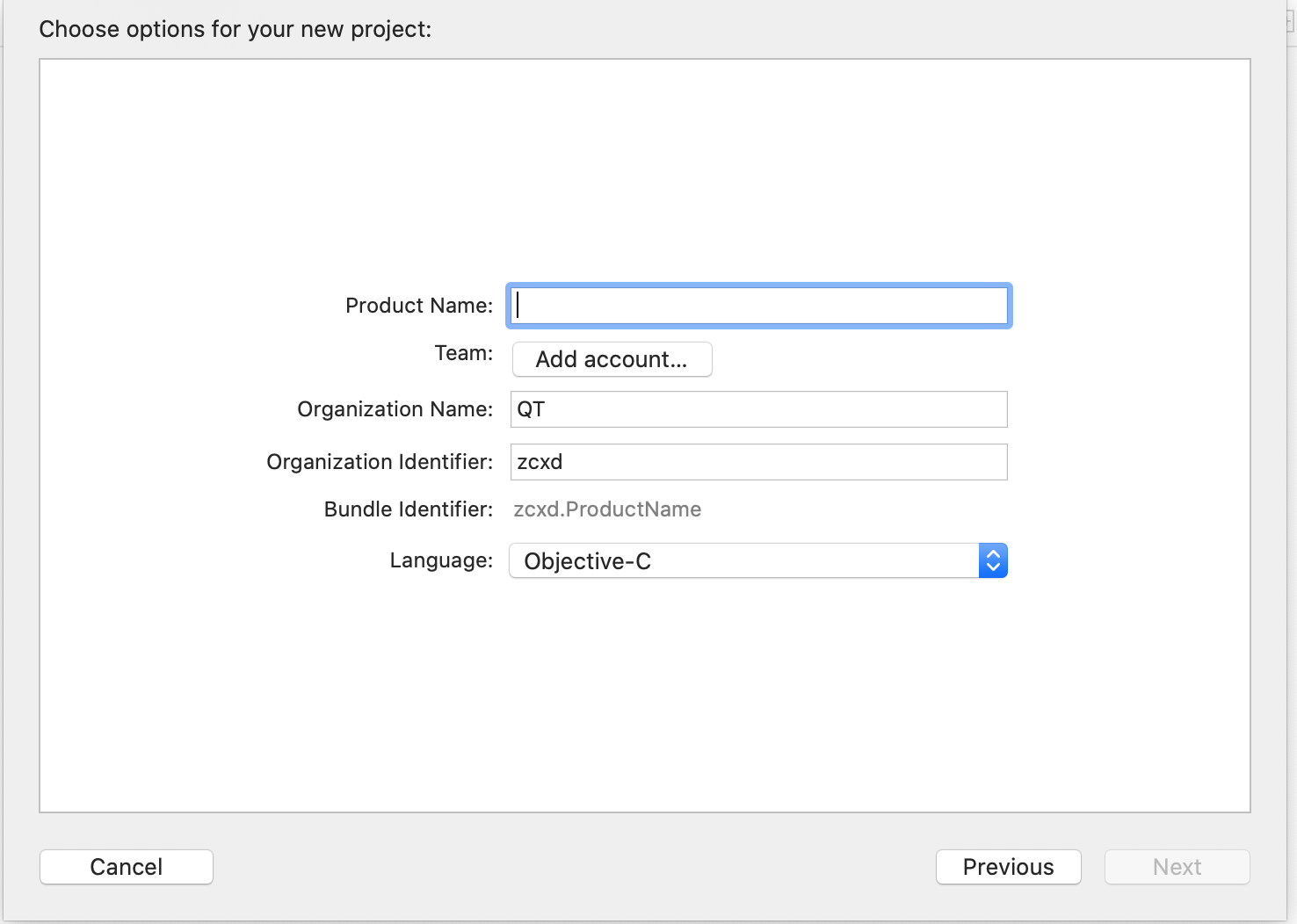Click the "Choose options for your new project" heading
1297x924 pixels.
click(x=235, y=29)
